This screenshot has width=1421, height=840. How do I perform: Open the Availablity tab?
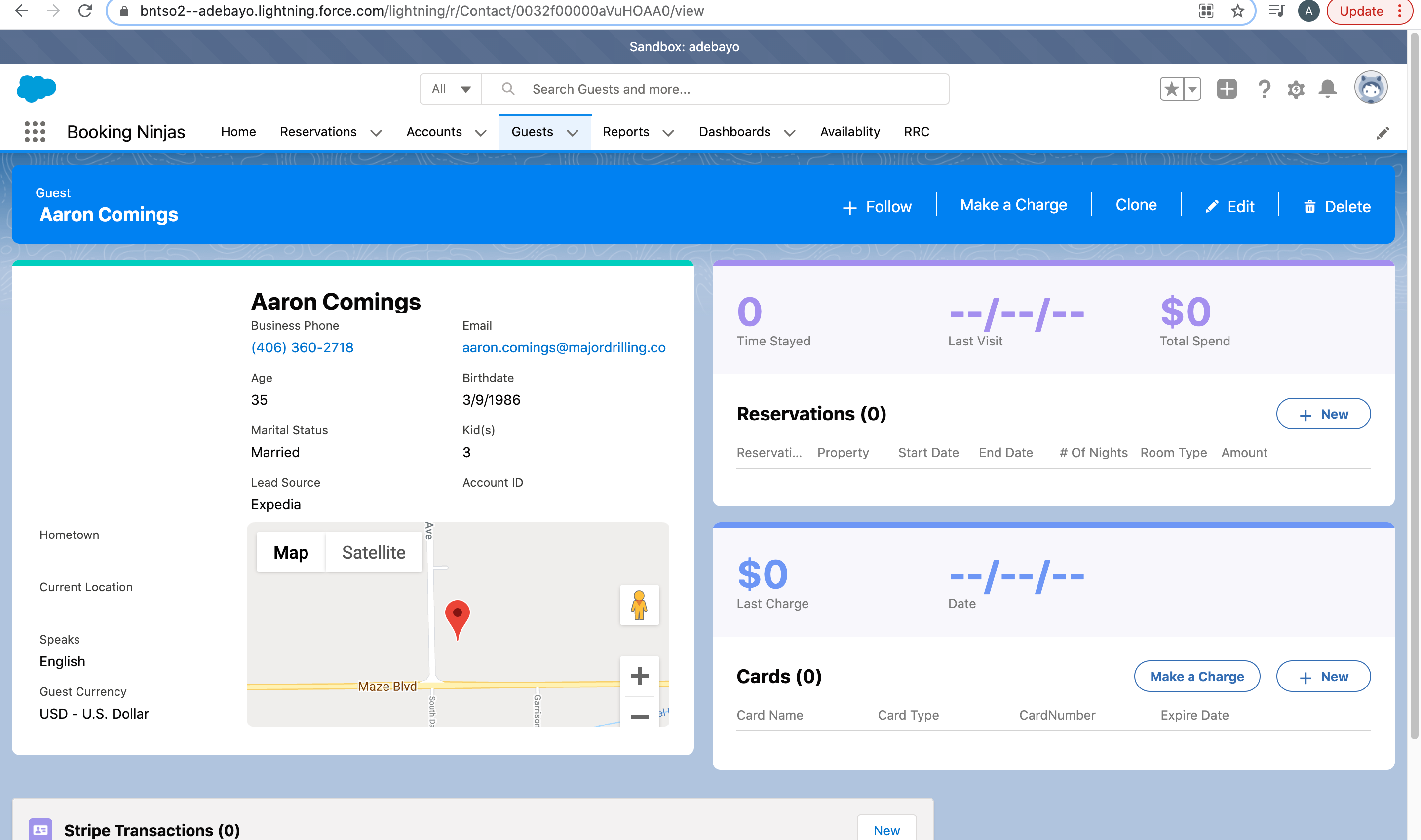[x=850, y=132]
